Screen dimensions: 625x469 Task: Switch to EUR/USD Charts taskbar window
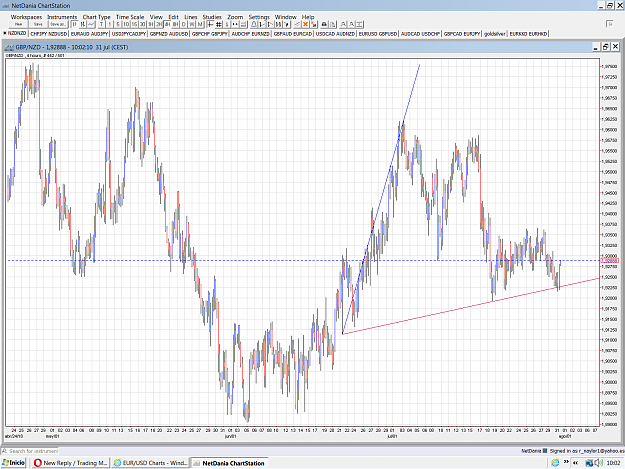[150, 463]
